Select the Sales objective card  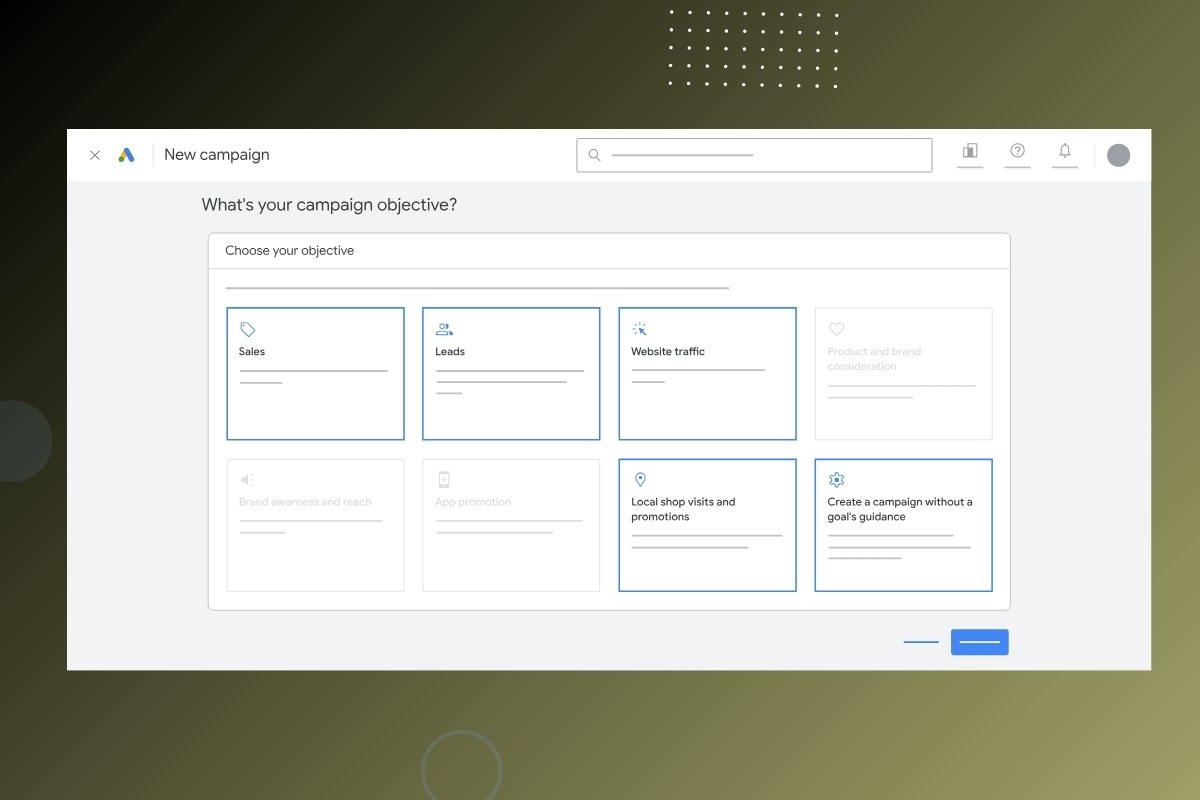pyautogui.click(x=315, y=374)
